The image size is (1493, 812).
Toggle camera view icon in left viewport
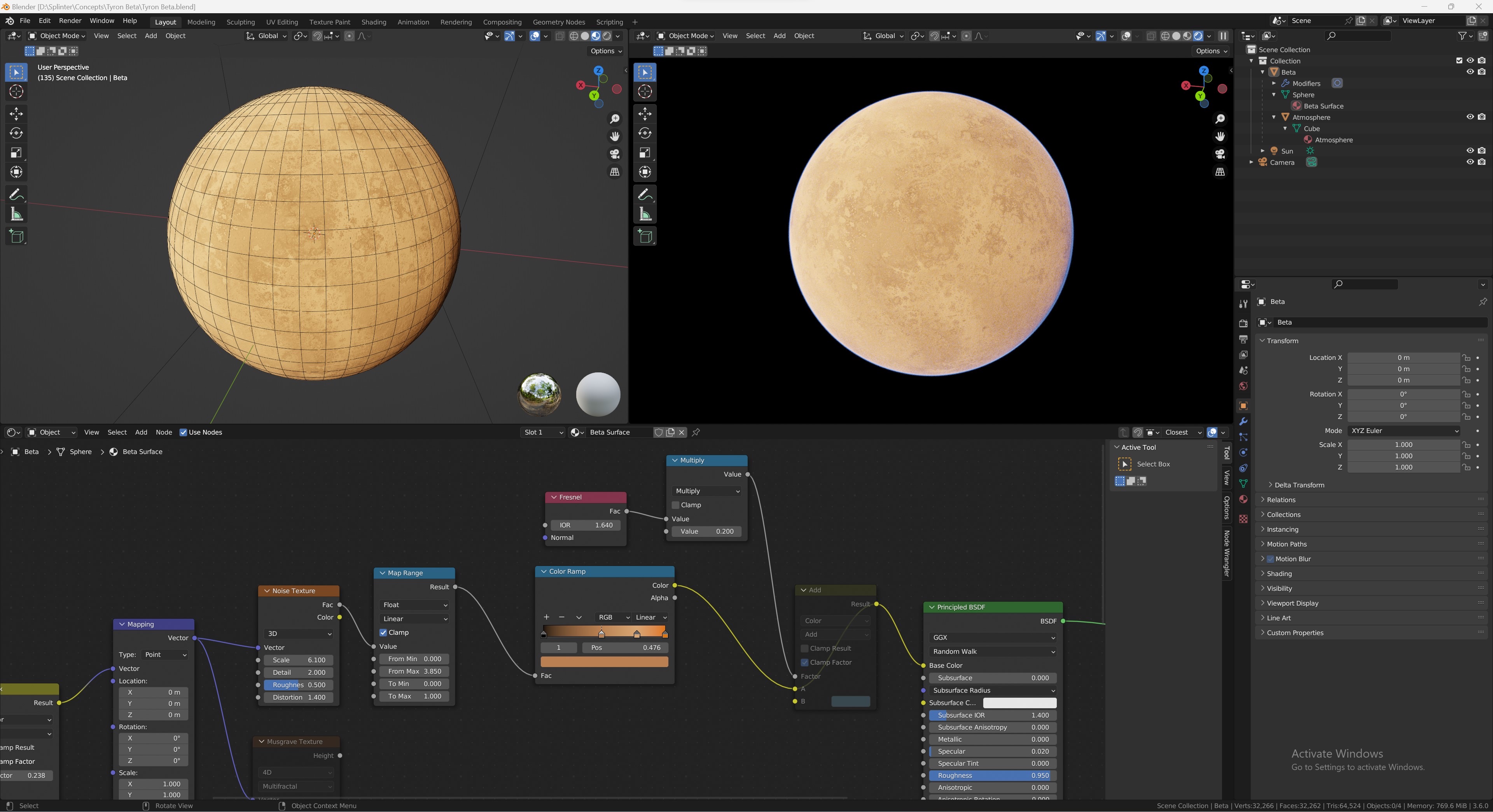[614, 154]
